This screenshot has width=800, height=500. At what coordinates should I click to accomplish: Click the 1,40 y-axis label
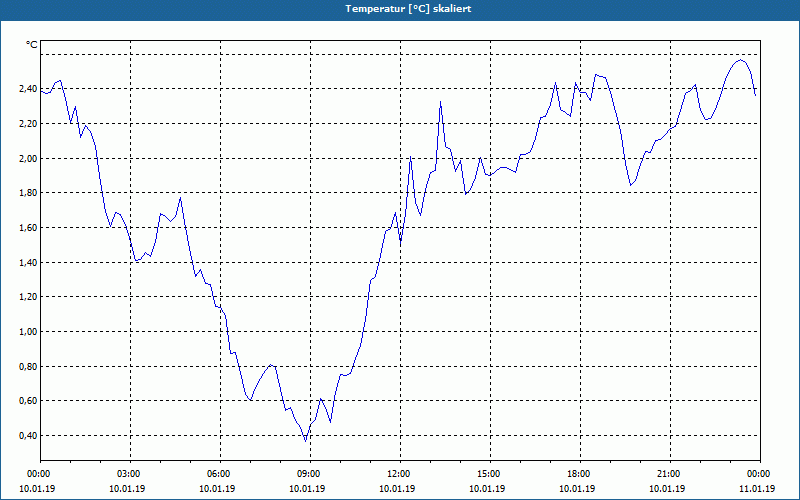[x=29, y=263]
